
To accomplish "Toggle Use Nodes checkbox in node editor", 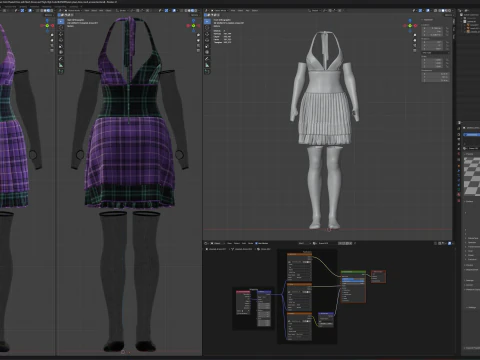I will [x=256, y=243].
